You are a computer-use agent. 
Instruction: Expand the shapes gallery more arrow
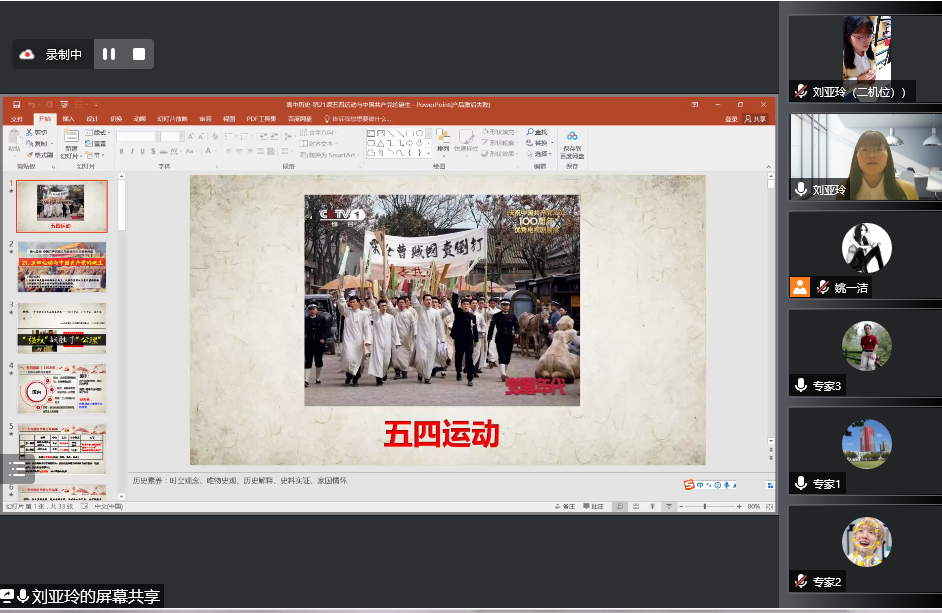(x=428, y=154)
